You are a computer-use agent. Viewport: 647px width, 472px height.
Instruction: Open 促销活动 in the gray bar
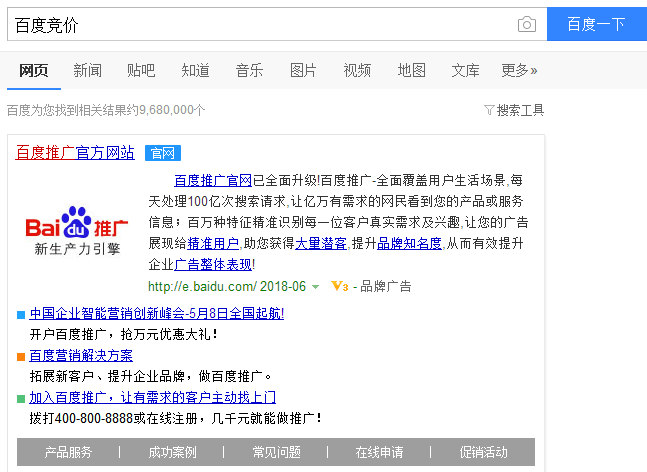[483, 452]
